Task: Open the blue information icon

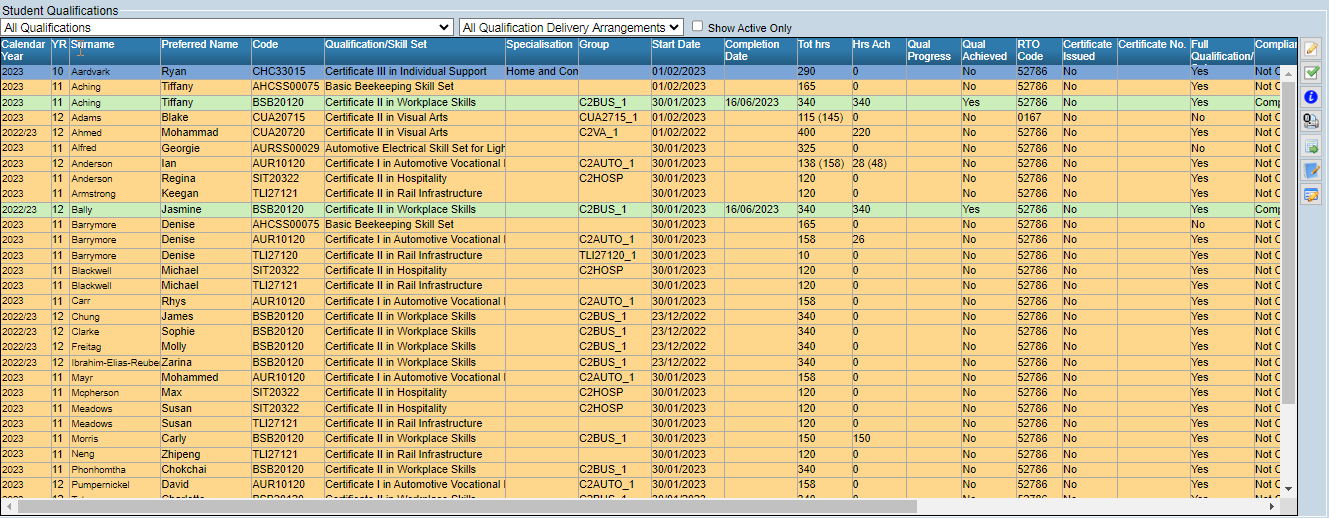Action: click(x=1311, y=97)
